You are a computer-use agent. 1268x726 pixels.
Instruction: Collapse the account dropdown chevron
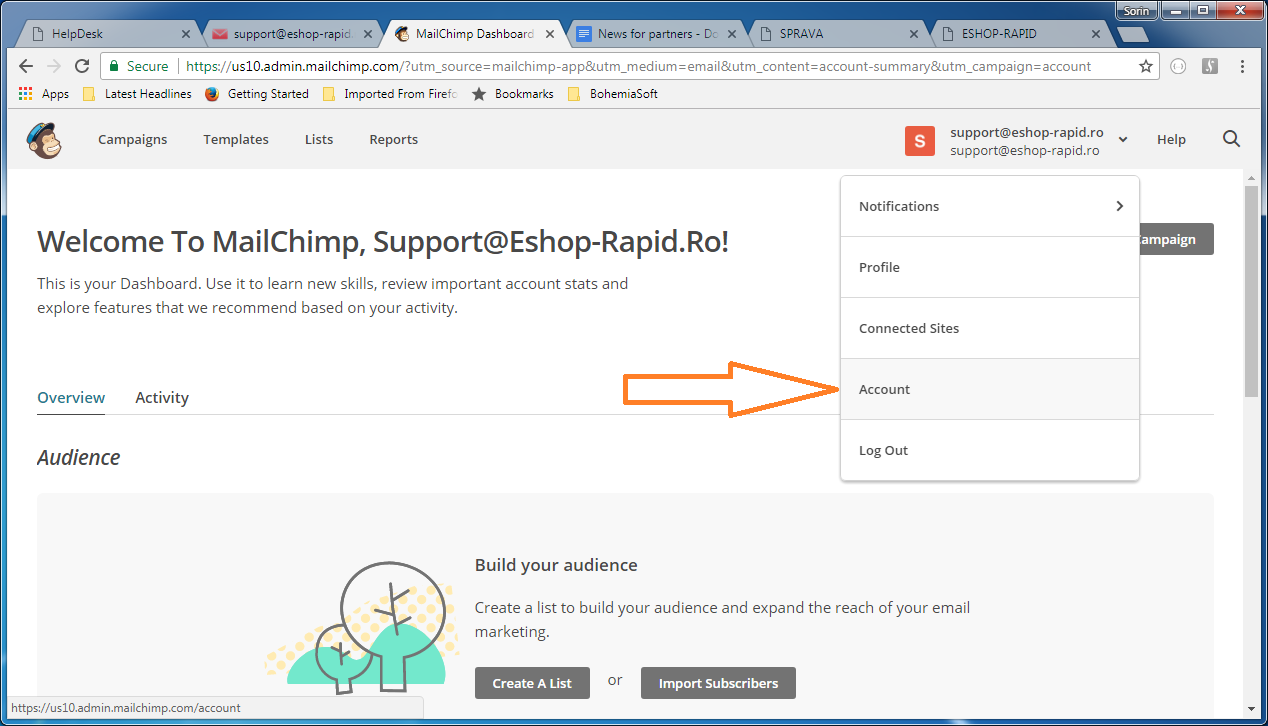[1123, 140]
